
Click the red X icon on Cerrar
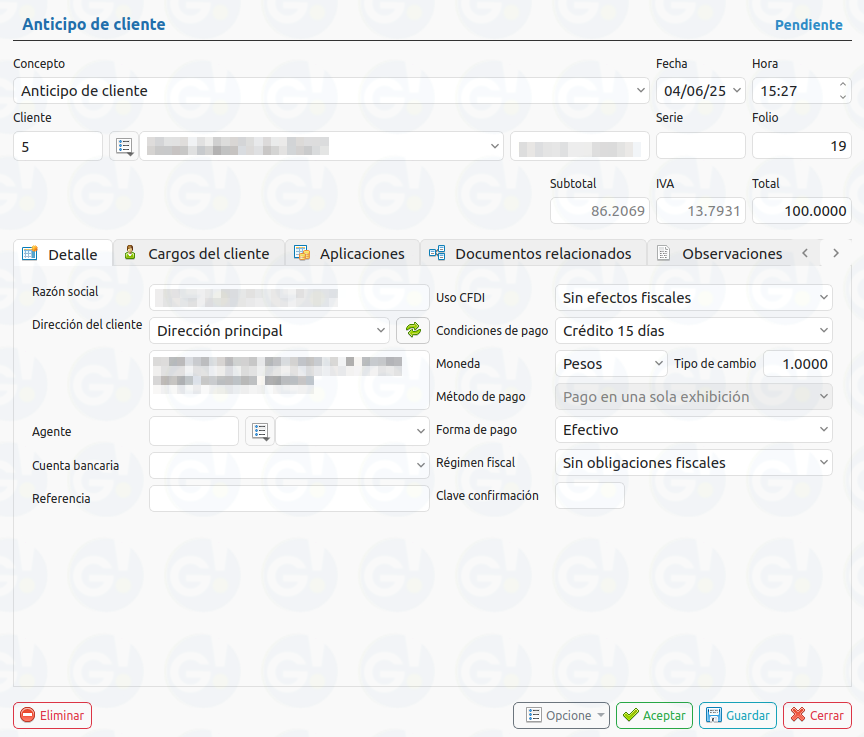797,714
